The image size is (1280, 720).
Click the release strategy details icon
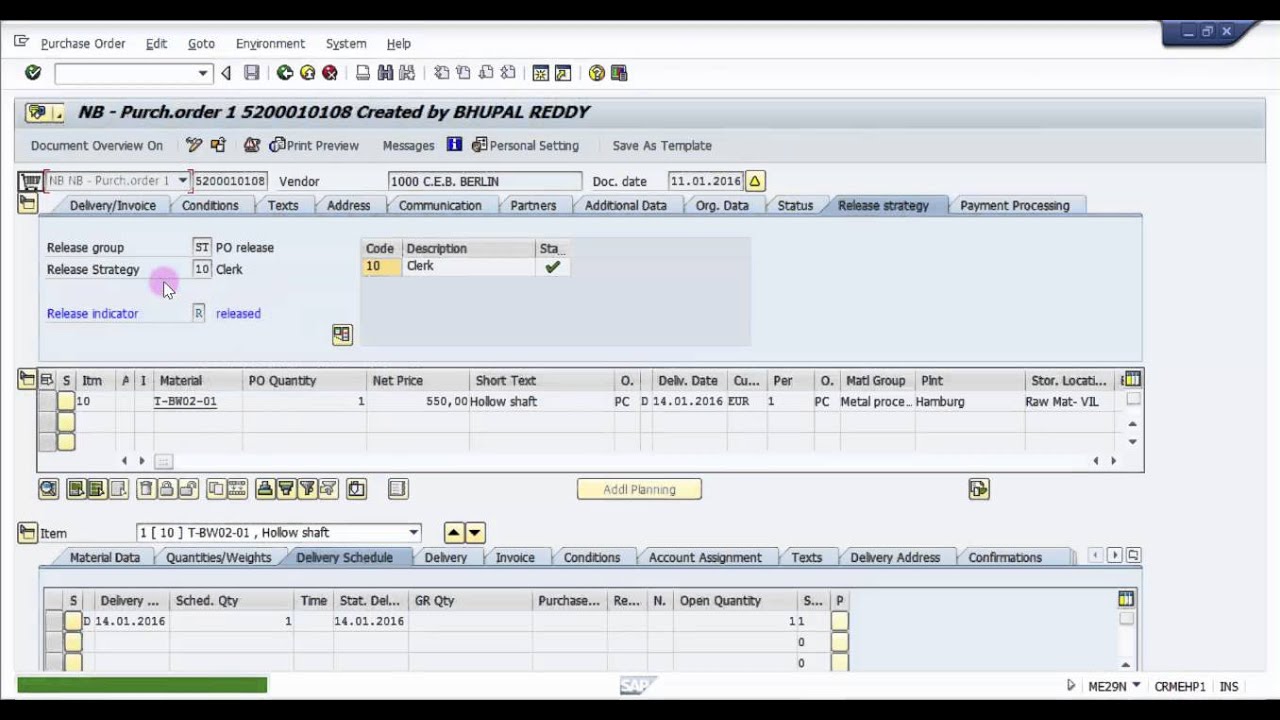pyautogui.click(x=342, y=335)
